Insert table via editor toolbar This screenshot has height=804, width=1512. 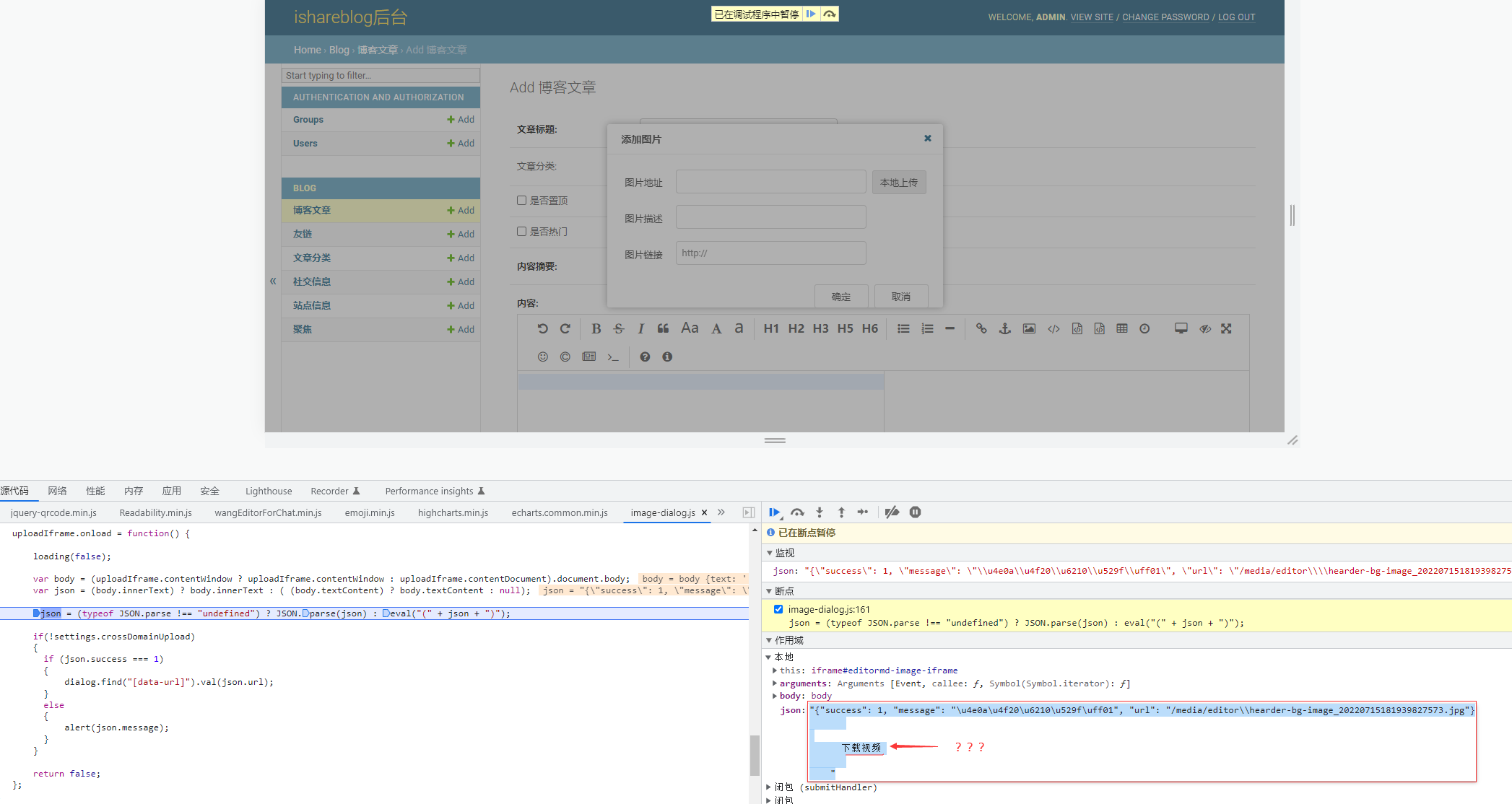(x=1121, y=328)
